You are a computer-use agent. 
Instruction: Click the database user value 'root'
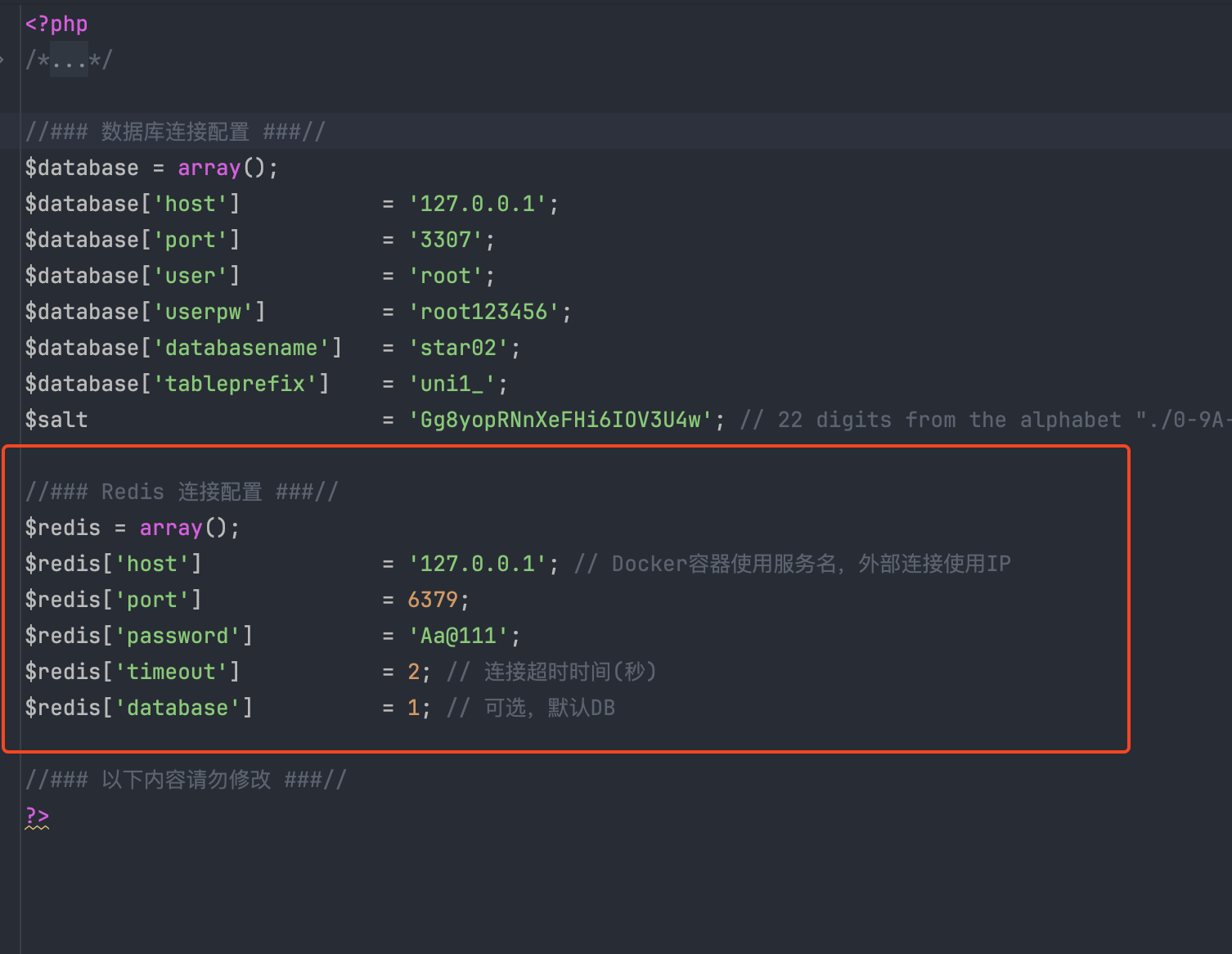pos(446,276)
